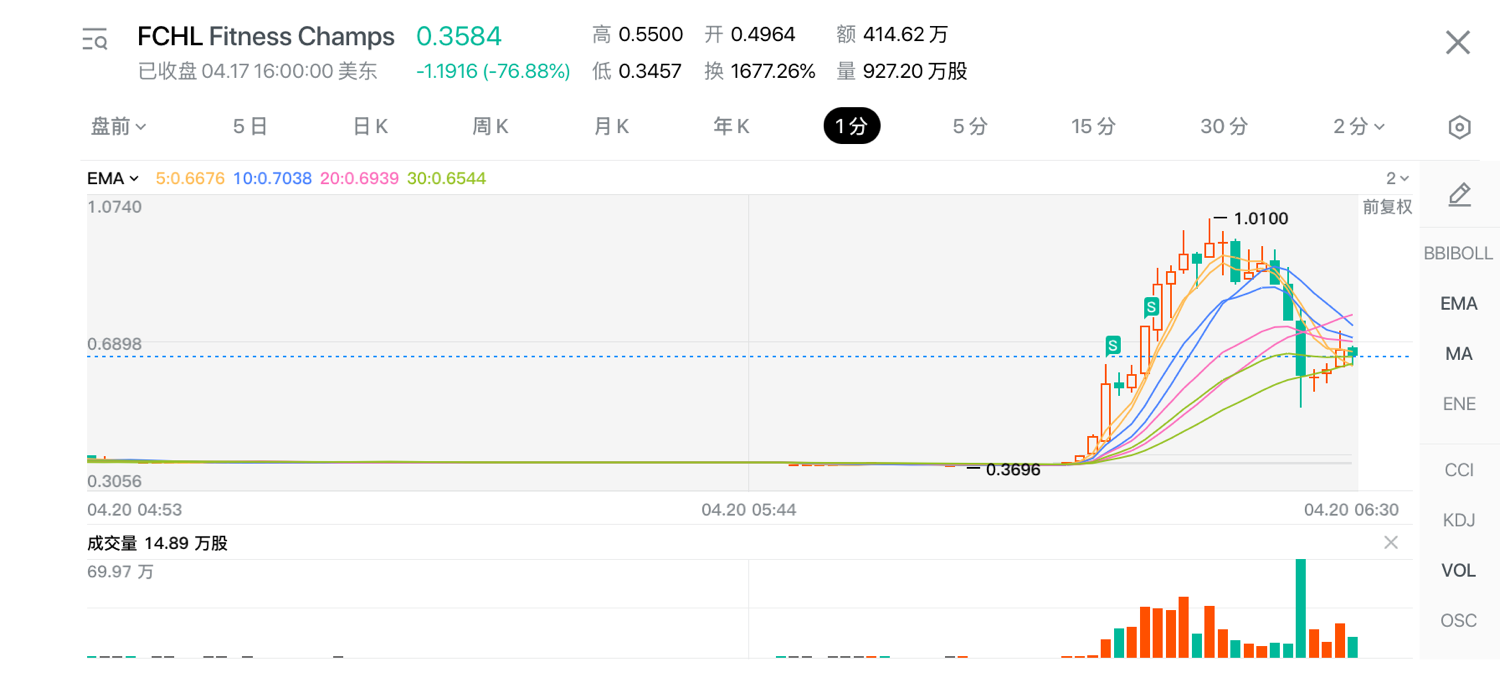
Task: Click the 前复权 adjustment button
Action: (1387, 207)
